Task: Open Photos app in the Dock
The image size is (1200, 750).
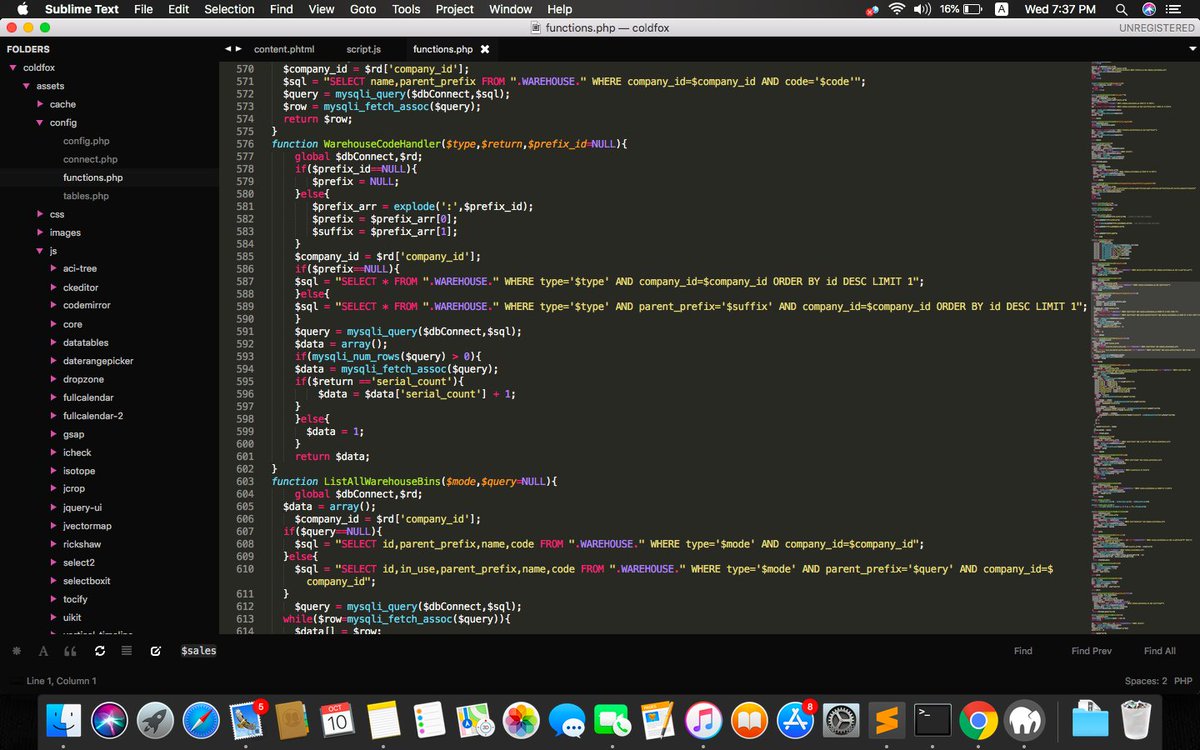Action: pos(521,719)
